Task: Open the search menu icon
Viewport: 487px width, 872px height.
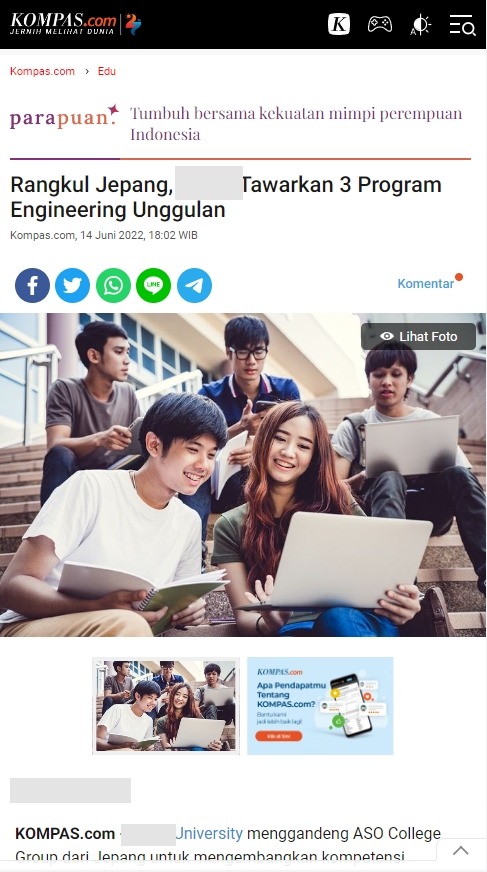Action: [462, 26]
